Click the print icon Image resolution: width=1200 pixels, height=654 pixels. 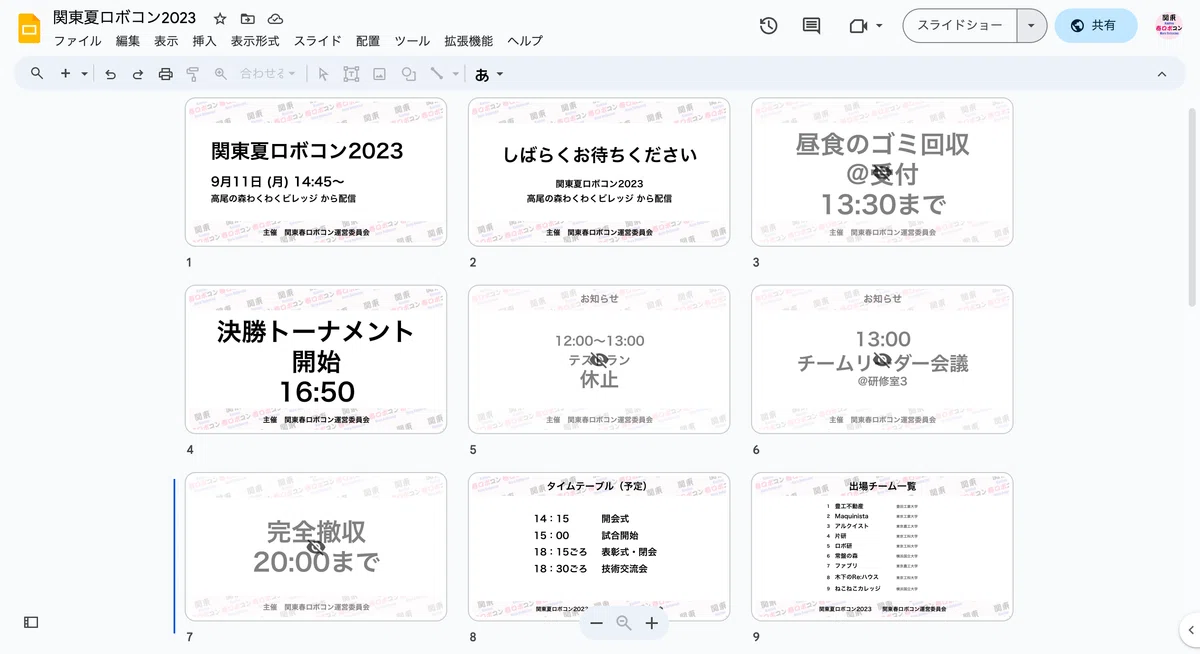coord(166,74)
